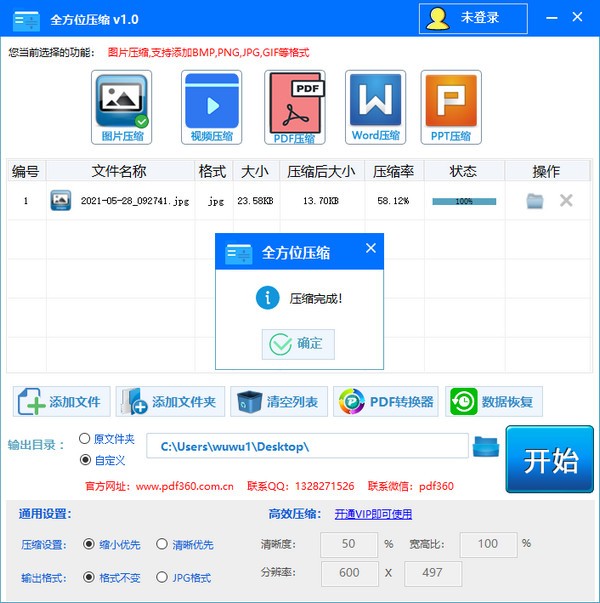Remove the jpg file using the X icon

tap(566, 200)
